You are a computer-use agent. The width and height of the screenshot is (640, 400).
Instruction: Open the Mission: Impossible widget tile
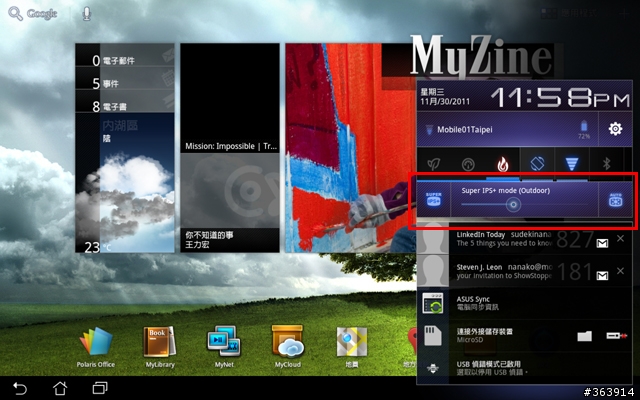pyautogui.click(x=230, y=98)
